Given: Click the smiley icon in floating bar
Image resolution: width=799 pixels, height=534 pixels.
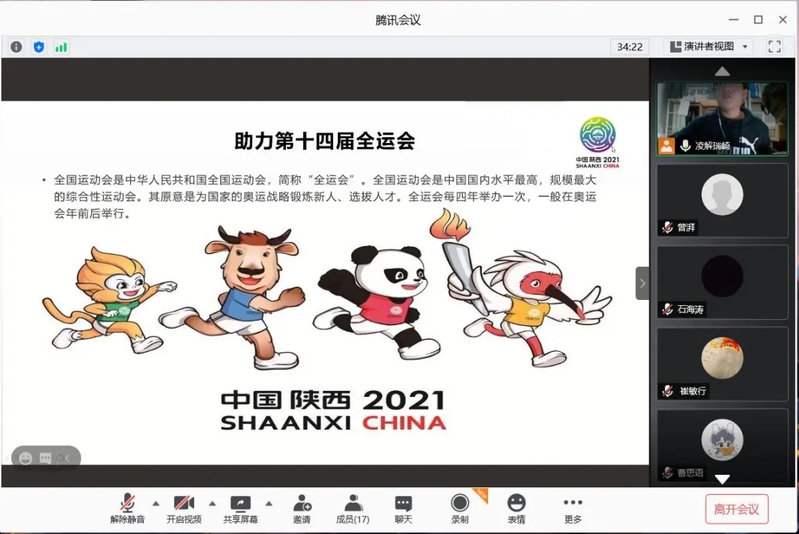Looking at the screenshot, I should point(25,458).
